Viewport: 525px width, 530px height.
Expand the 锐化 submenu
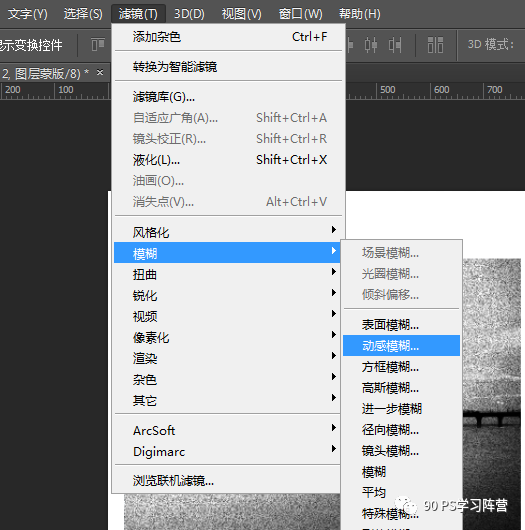227,295
